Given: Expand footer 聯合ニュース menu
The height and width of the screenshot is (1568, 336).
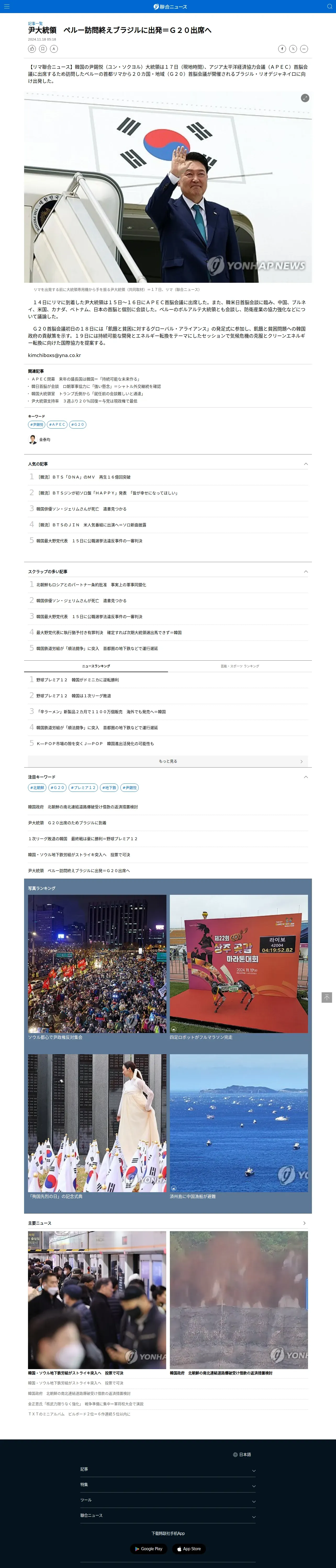Looking at the screenshot, I should [168, 1516].
